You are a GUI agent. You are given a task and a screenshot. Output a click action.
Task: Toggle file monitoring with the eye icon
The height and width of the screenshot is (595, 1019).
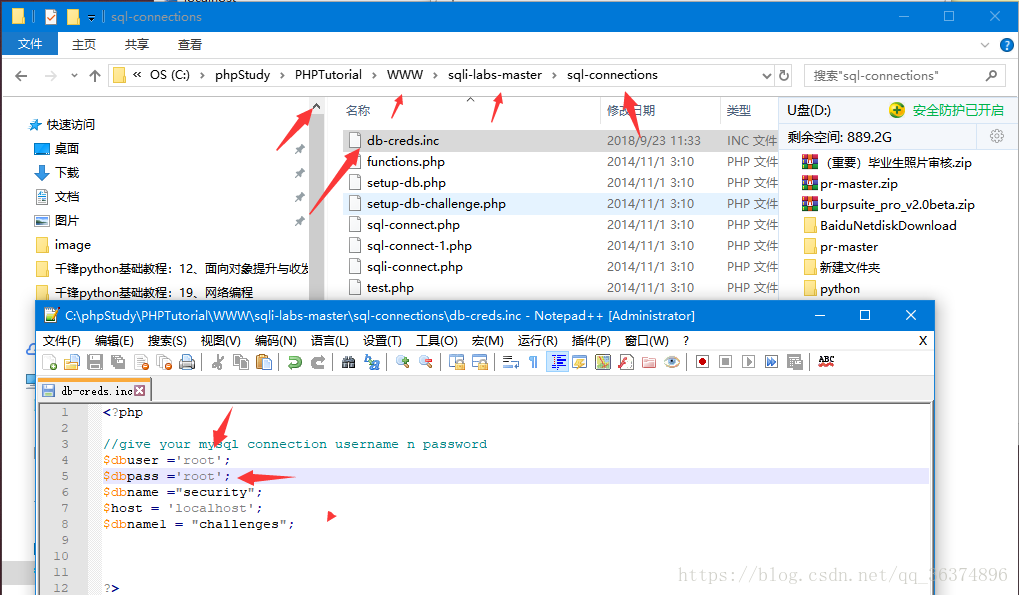(672, 362)
